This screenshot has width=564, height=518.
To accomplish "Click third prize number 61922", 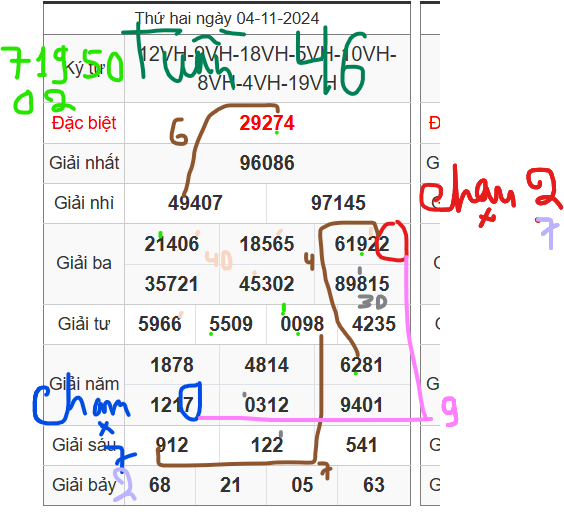I will point(362,244).
